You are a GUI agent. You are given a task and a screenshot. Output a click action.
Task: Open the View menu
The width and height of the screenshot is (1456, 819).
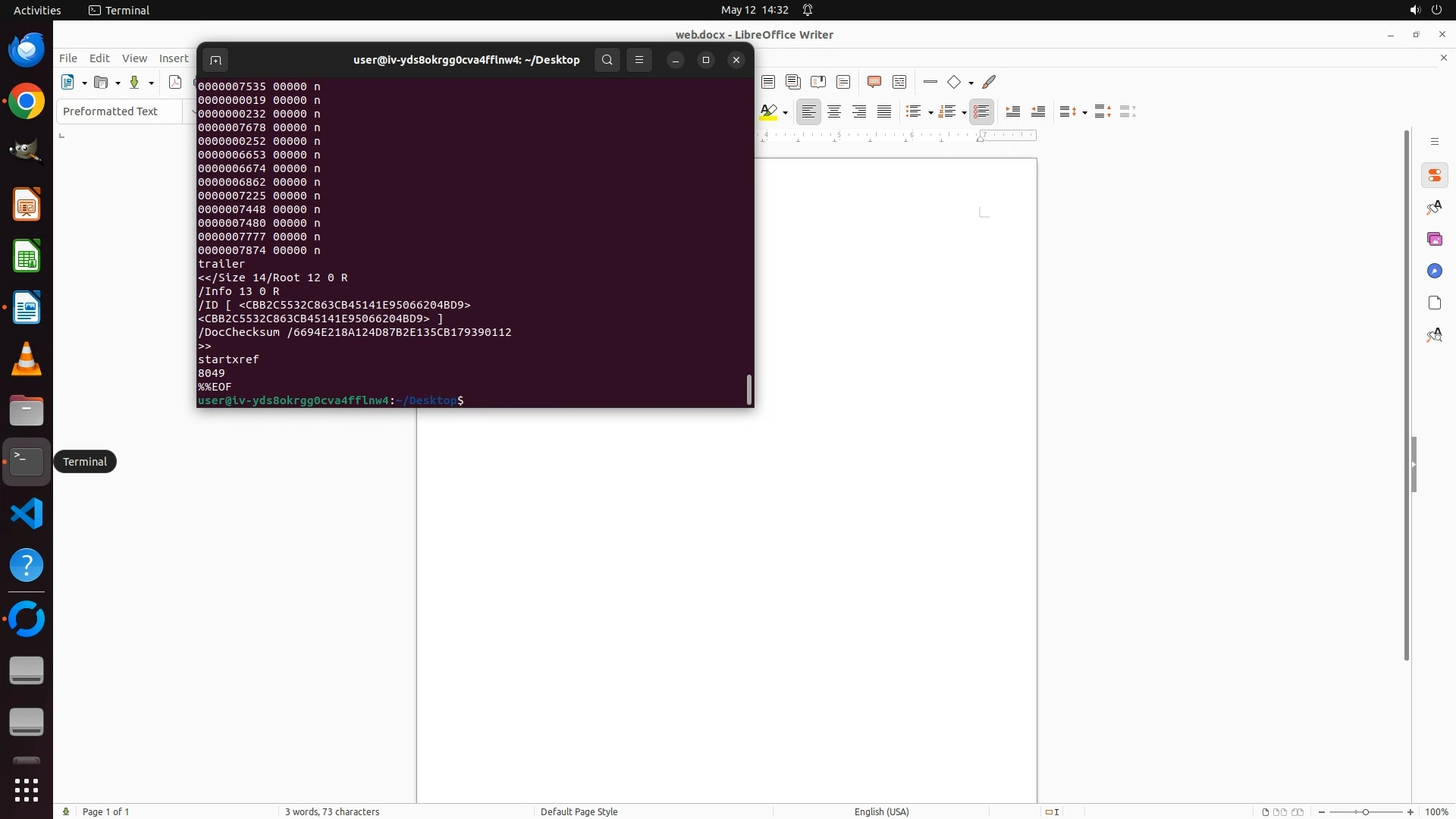coord(134,58)
